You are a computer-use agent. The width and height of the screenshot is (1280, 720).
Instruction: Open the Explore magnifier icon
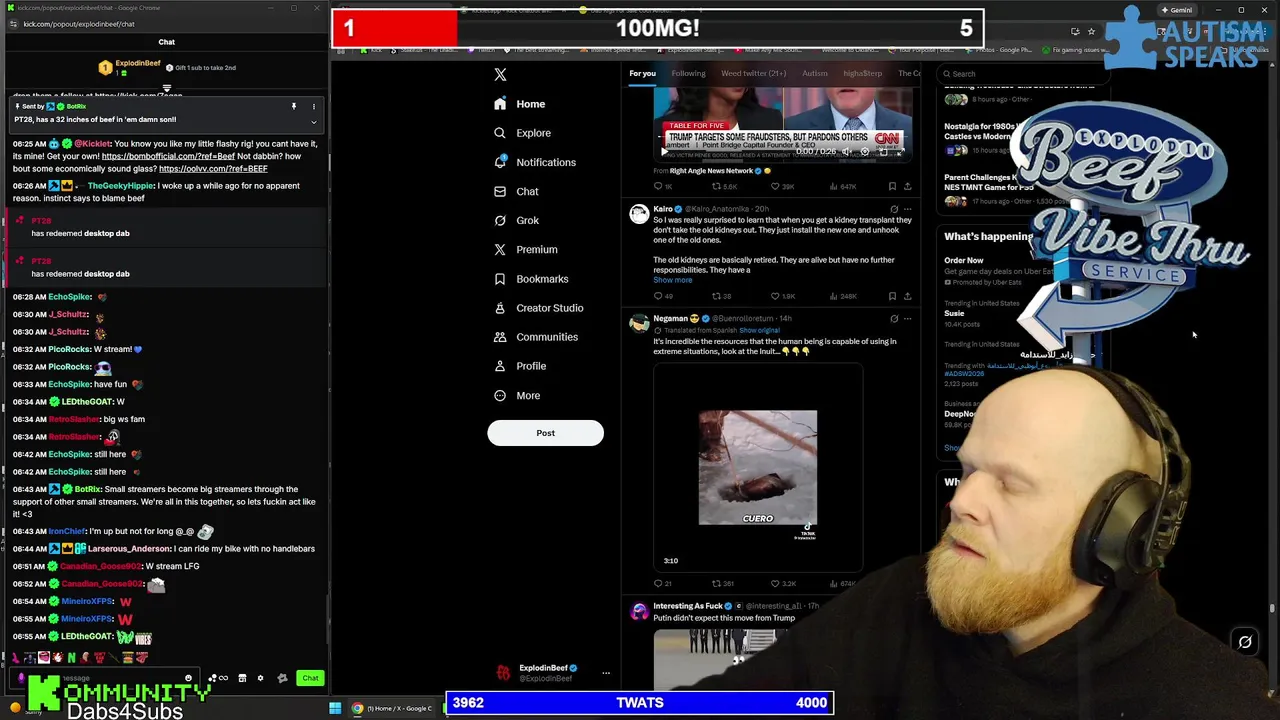click(500, 133)
